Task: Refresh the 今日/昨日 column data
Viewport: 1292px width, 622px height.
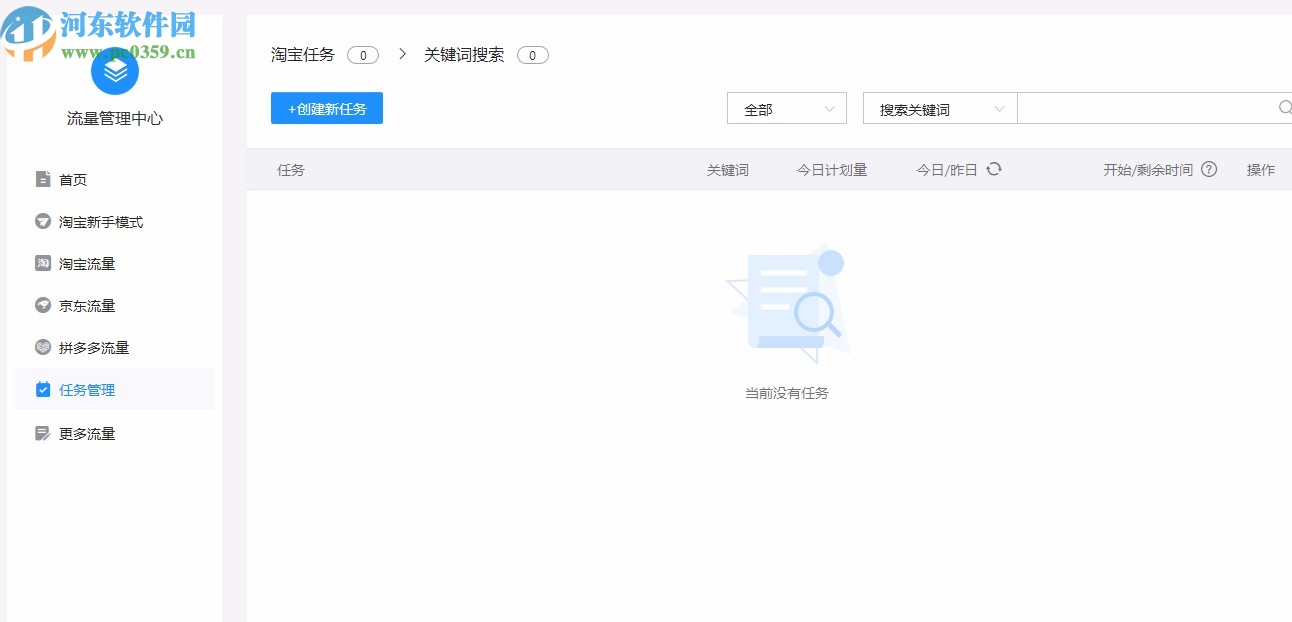Action: [993, 169]
